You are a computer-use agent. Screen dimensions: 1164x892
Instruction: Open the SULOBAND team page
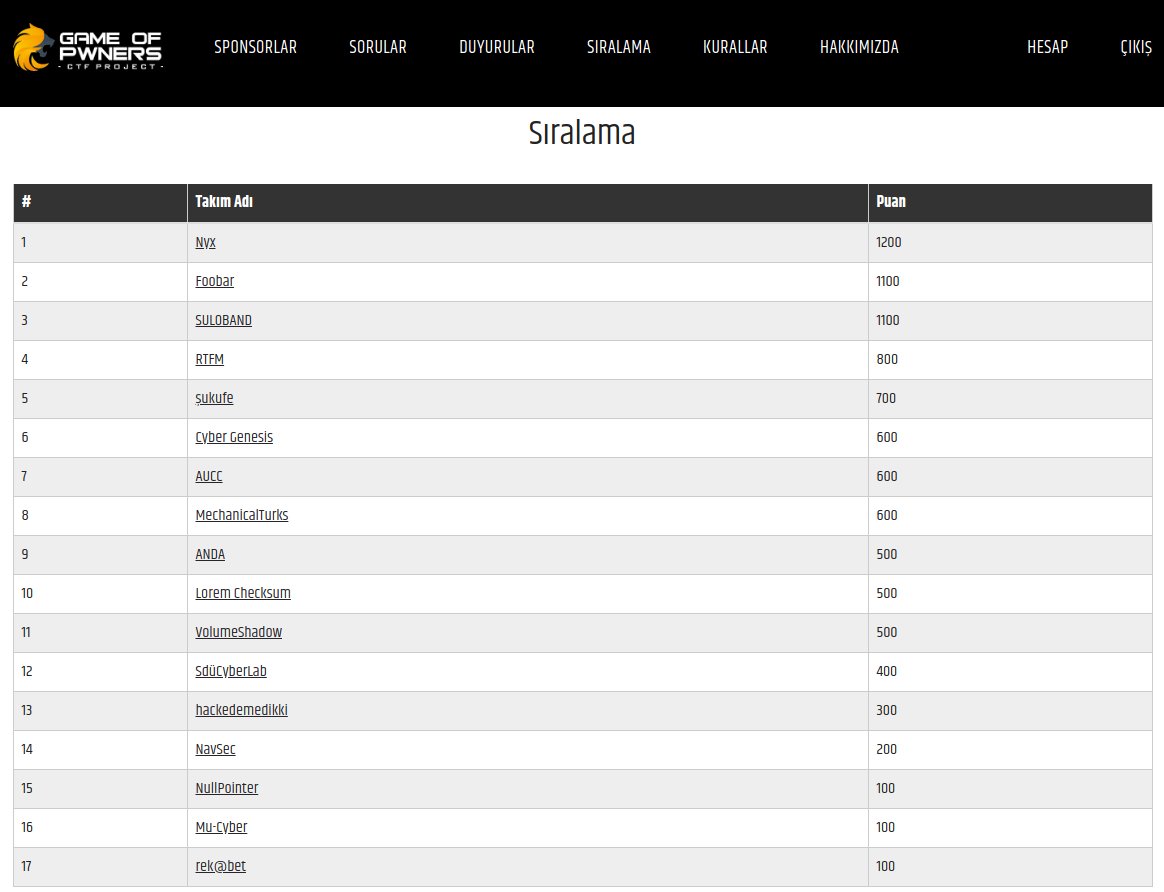click(x=223, y=320)
